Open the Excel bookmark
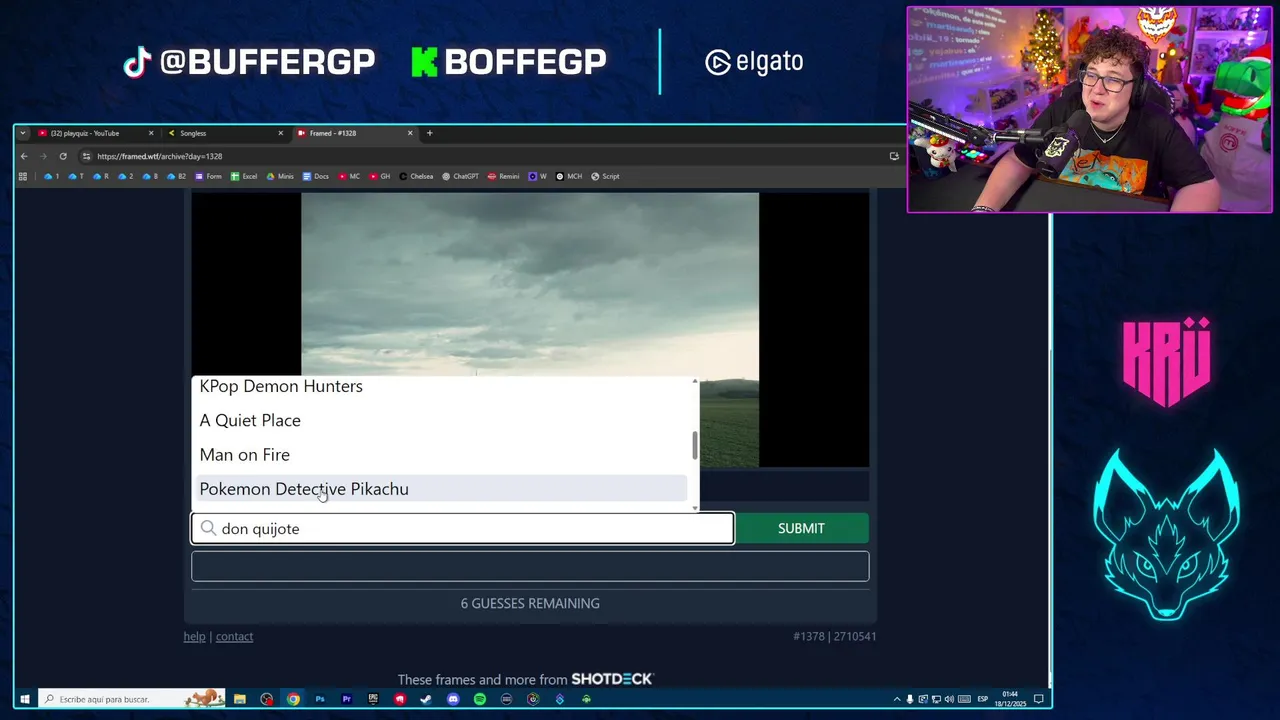The width and height of the screenshot is (1280, 720). click(244, 176)
